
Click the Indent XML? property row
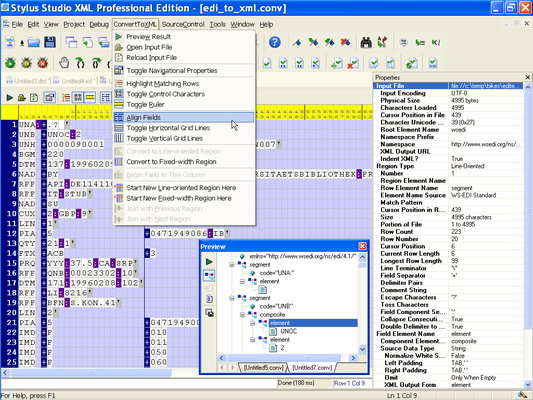pos(448,159)
